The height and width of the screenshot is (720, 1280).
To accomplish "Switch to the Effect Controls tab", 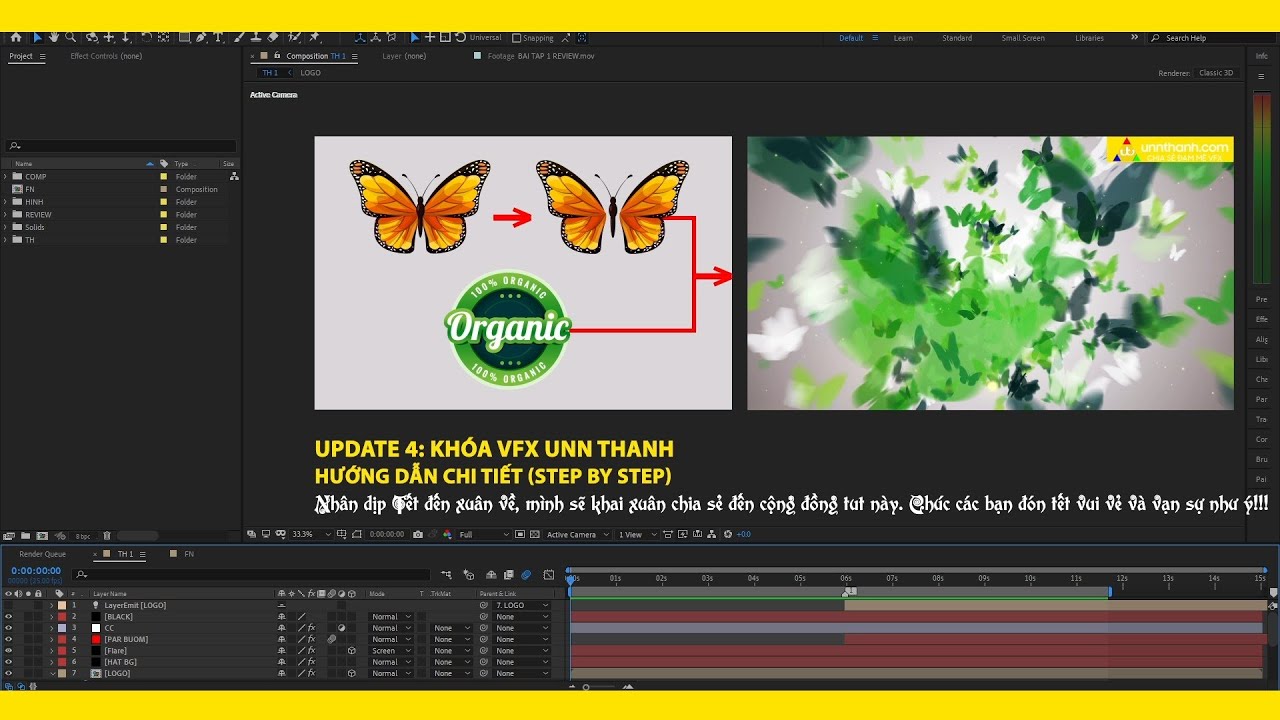I will click(x=106, y=56).
